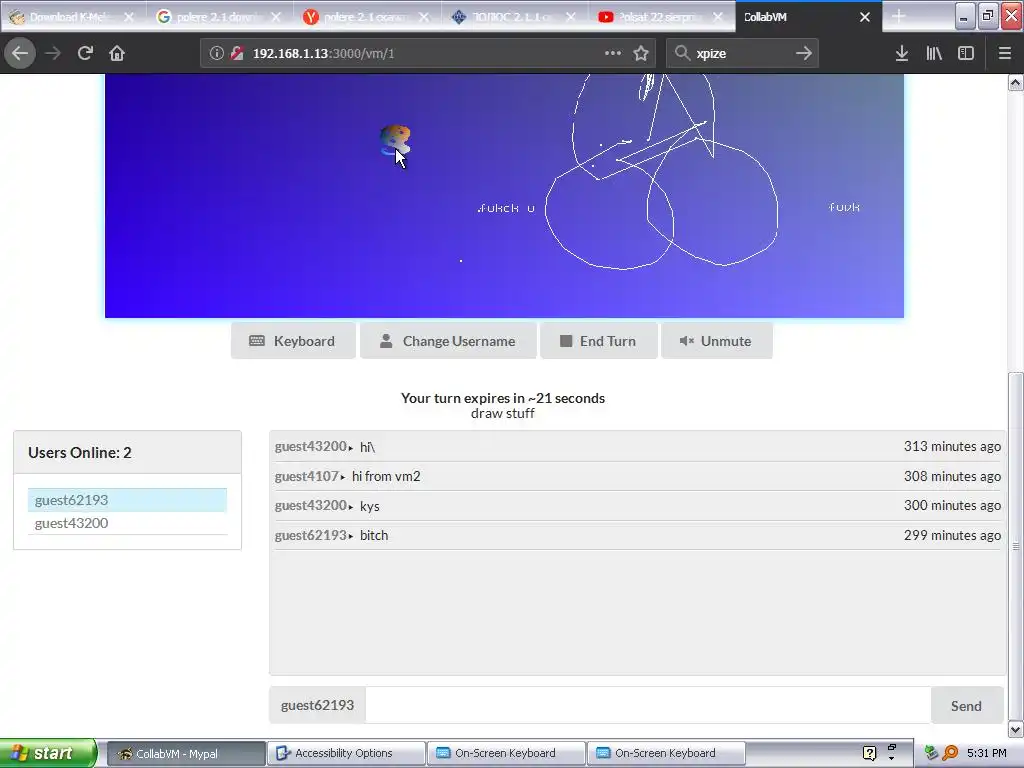Click the '313 minutes ago' timestamp
Viewport: 1024px width, 768px height.
(952, 447)
